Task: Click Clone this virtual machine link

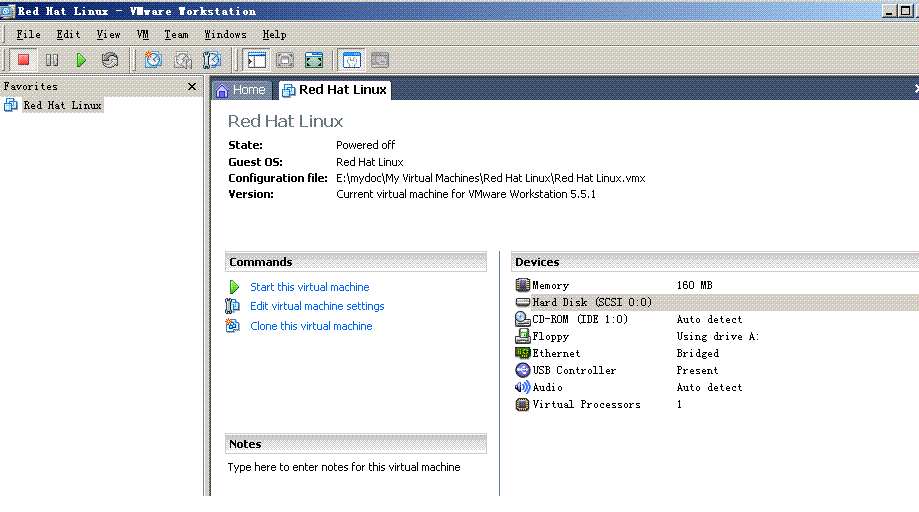Action: 311,326
